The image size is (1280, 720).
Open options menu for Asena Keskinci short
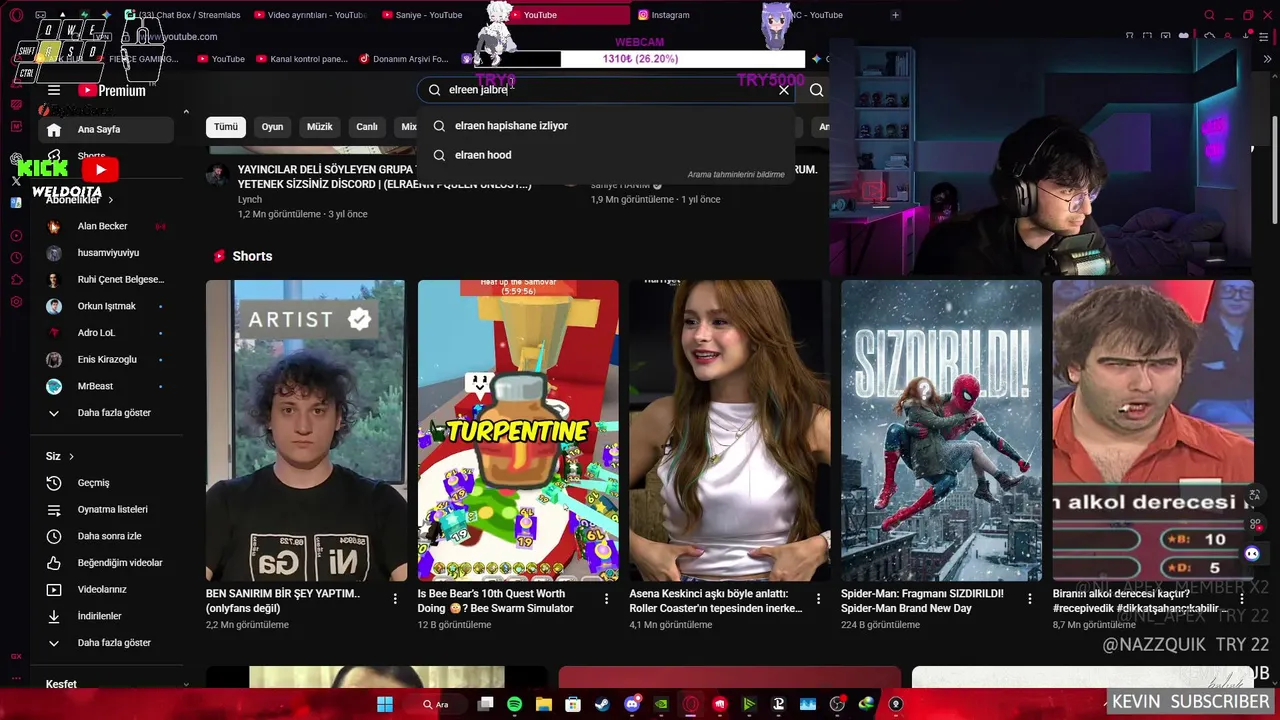(818, 599)
